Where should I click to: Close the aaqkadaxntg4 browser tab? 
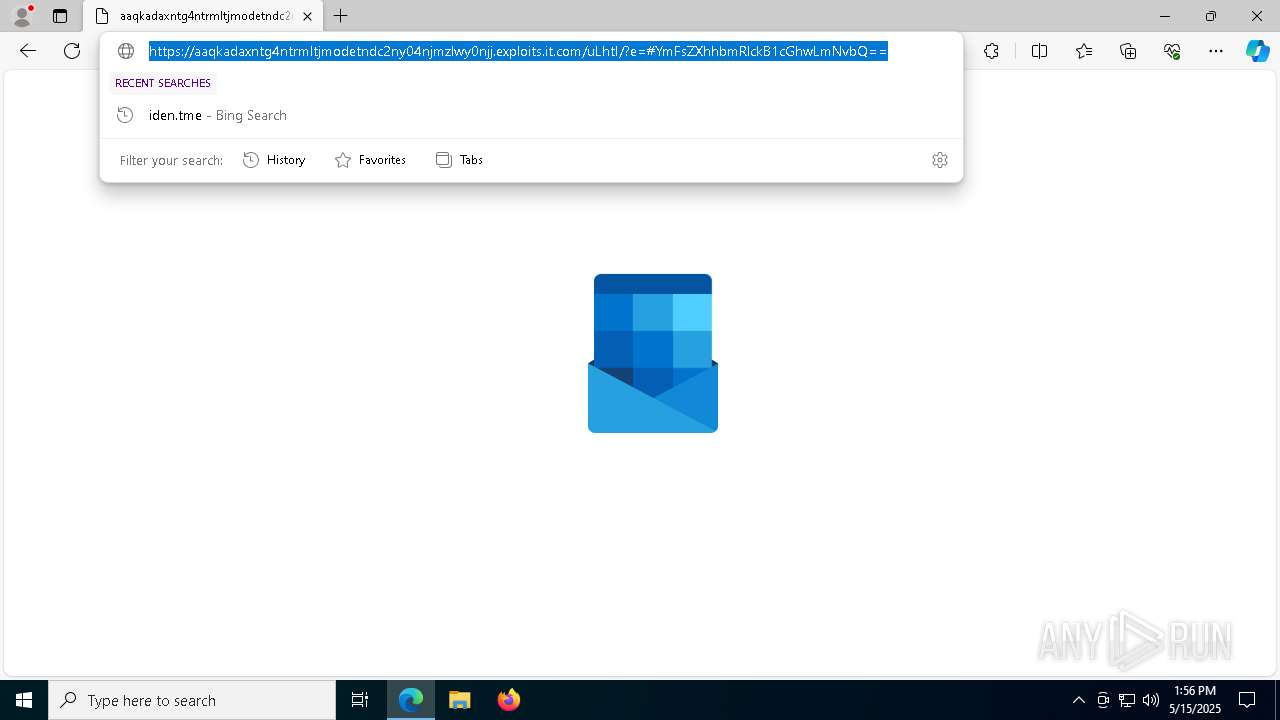tap(307, 16)
